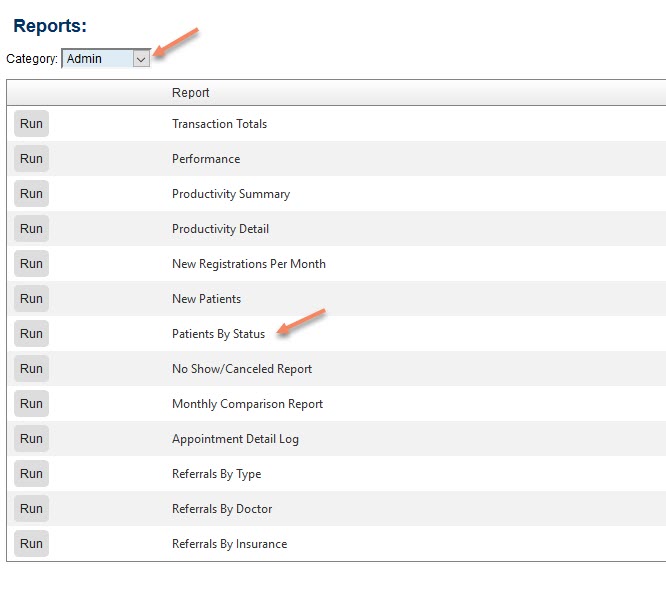
Task: Run New Registrations Per Month report
Action: tap(31, 263)
